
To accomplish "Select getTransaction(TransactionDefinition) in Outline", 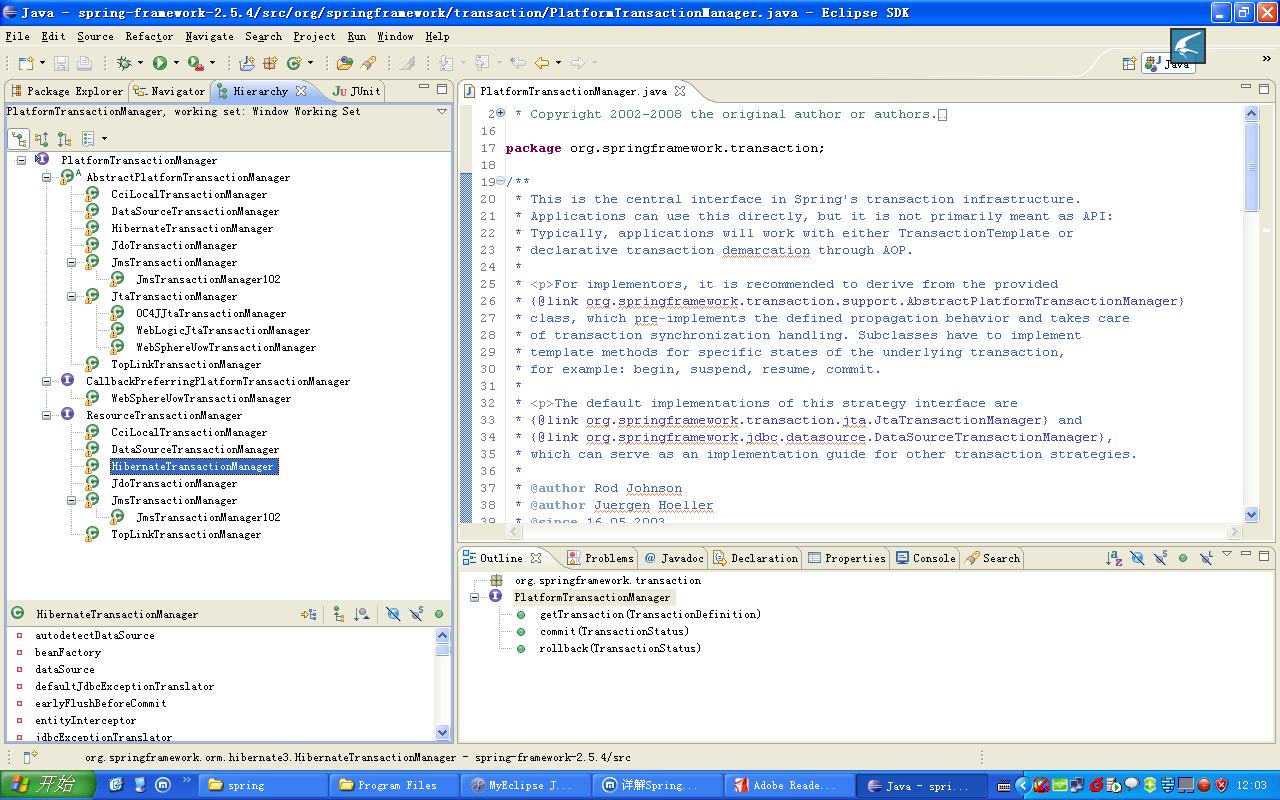I will coord(650,614).
